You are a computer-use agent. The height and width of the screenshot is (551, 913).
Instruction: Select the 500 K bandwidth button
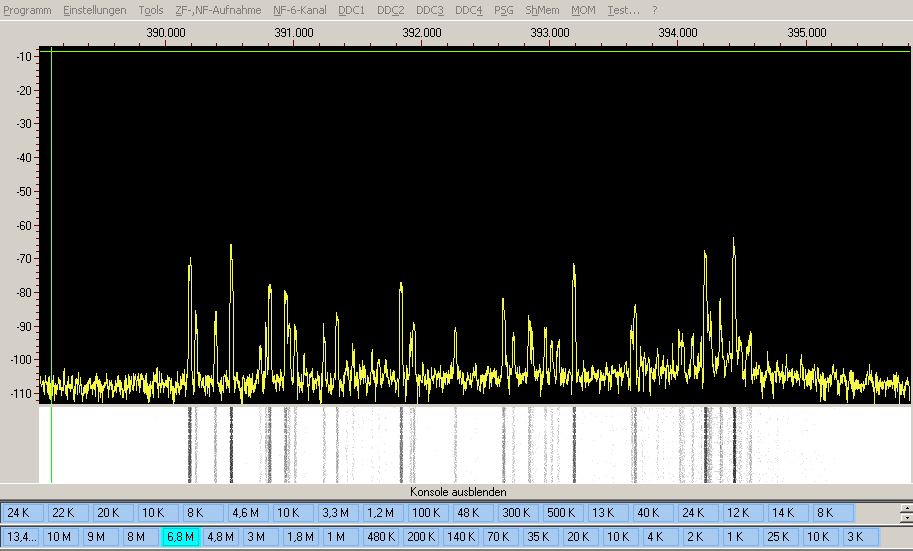coord(565,513)
